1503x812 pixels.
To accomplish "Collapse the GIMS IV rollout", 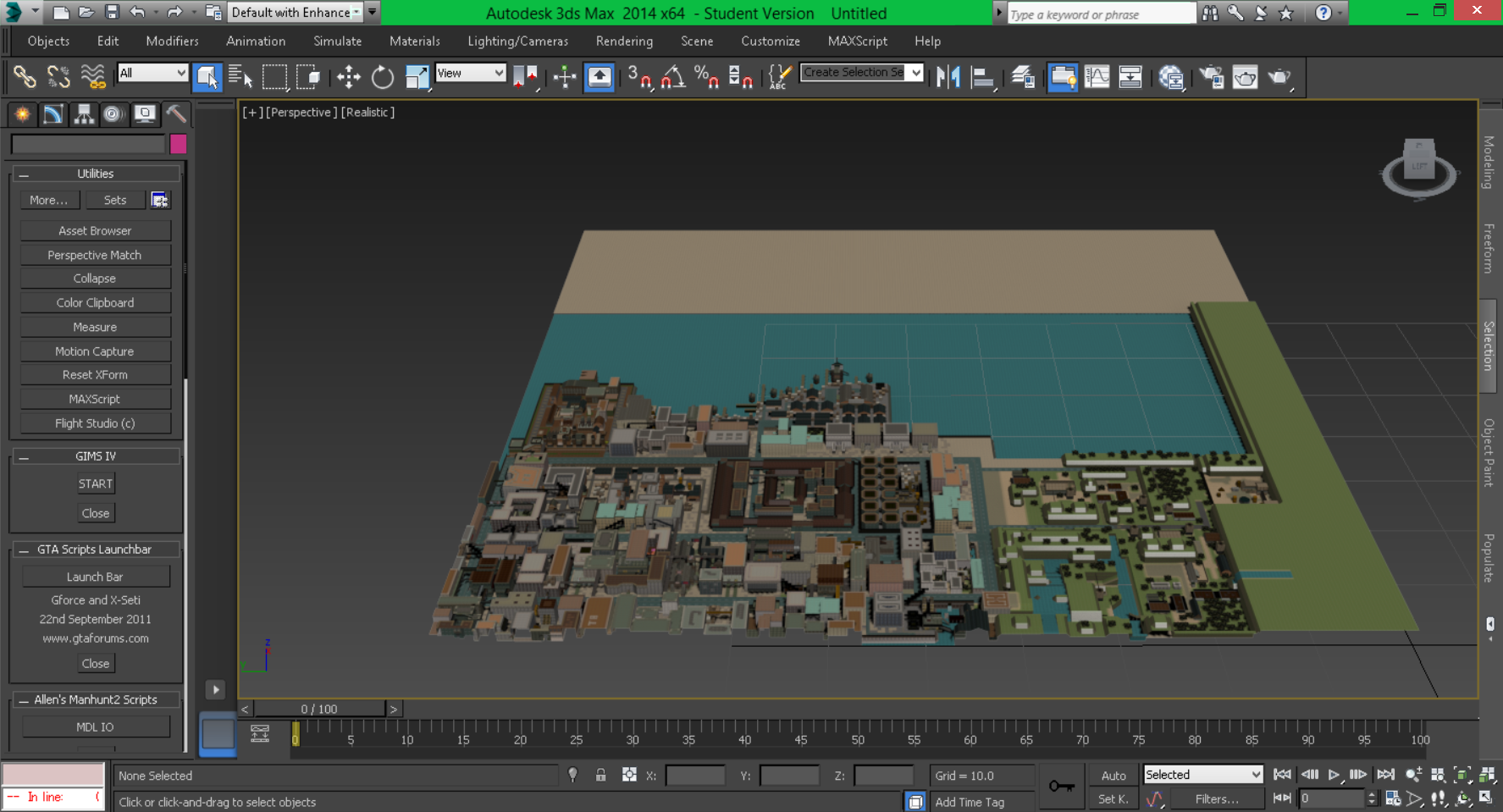I will [x=96, y=456].
